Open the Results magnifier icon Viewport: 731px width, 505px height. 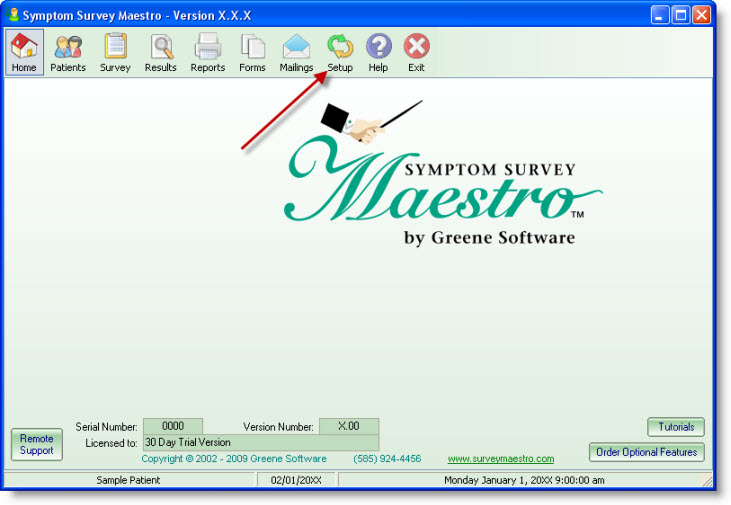coord(160,53)
